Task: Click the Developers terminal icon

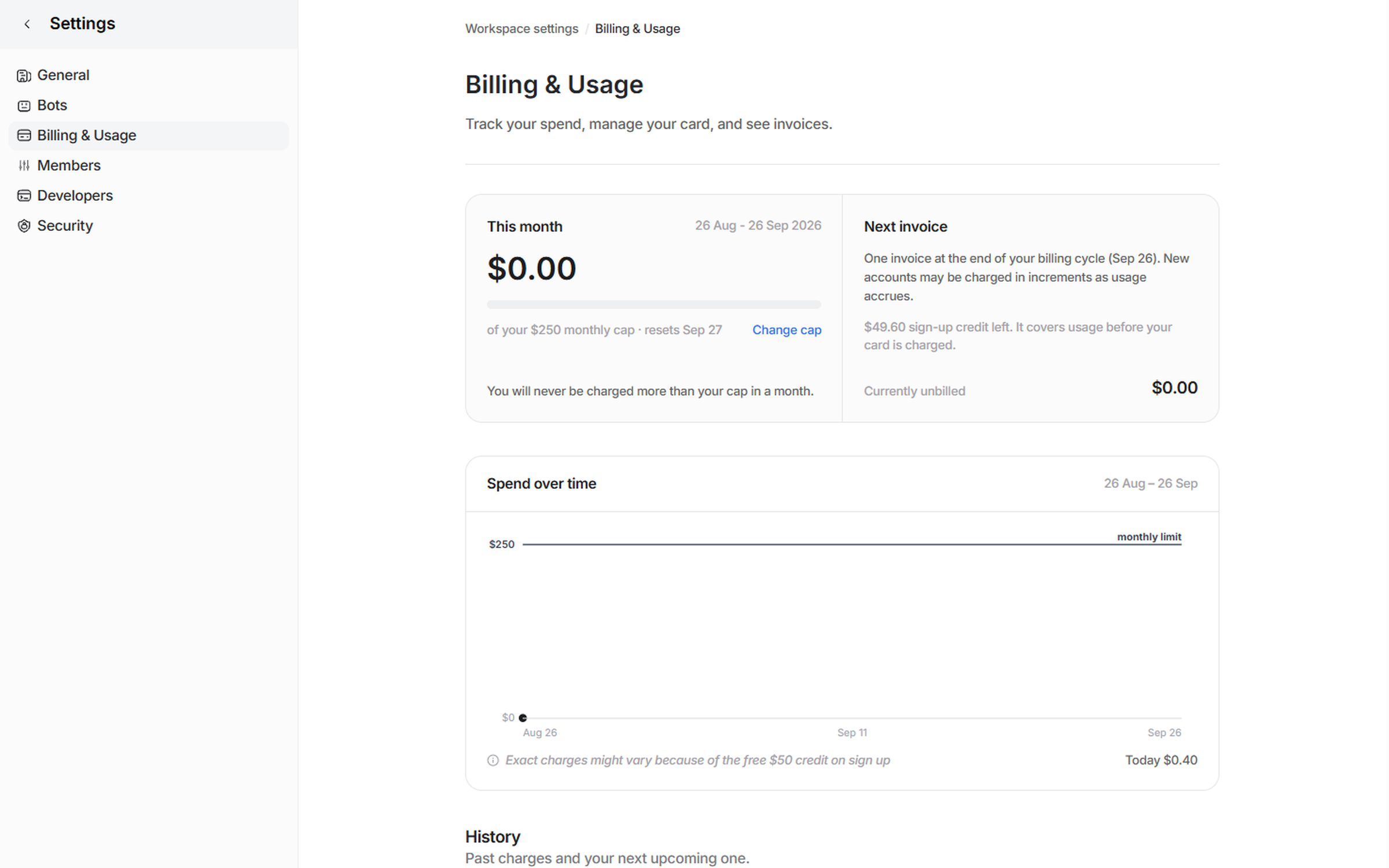Action: (24, 196)
